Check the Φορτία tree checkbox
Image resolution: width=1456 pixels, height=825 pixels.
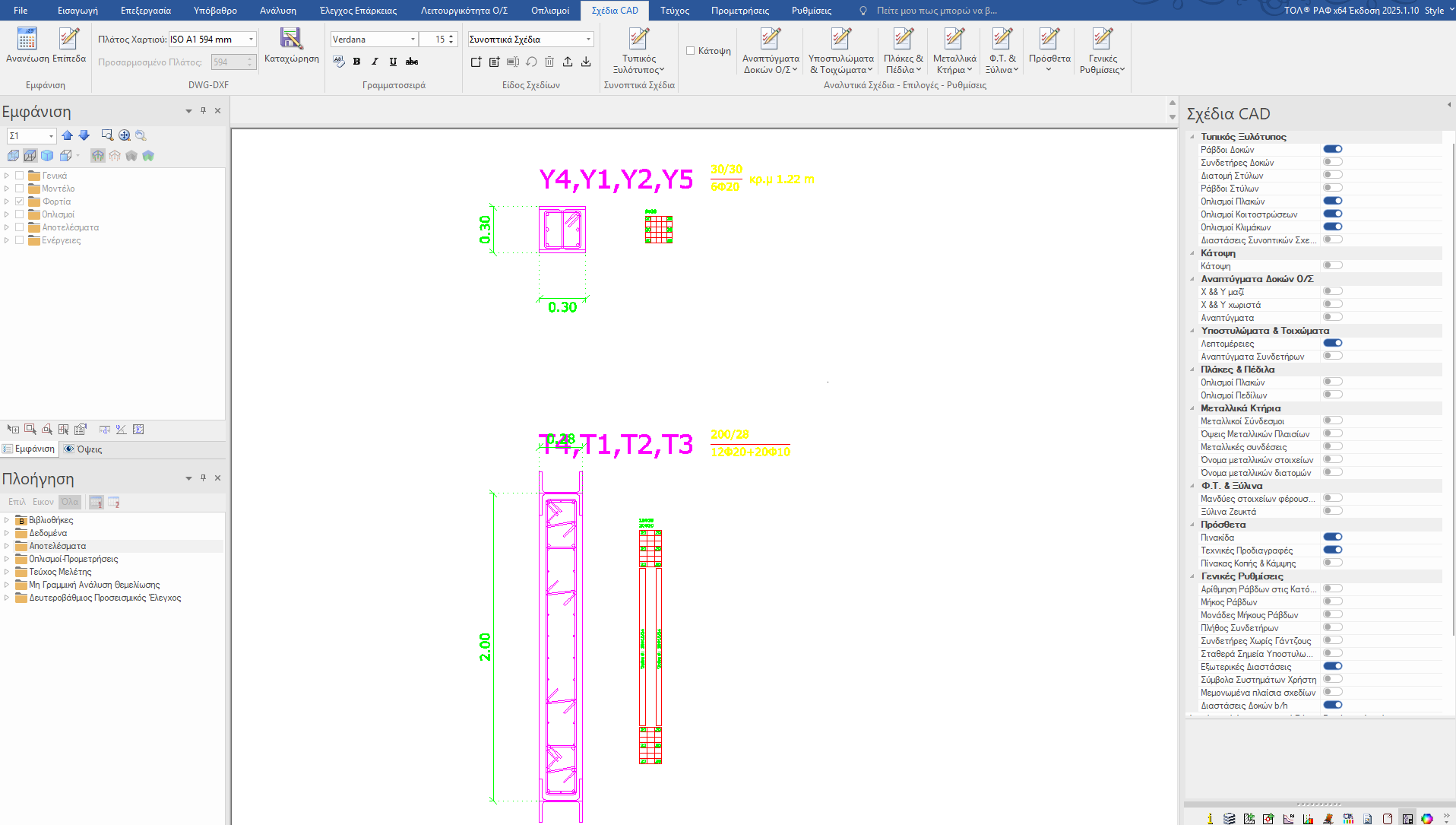[20, 201]
